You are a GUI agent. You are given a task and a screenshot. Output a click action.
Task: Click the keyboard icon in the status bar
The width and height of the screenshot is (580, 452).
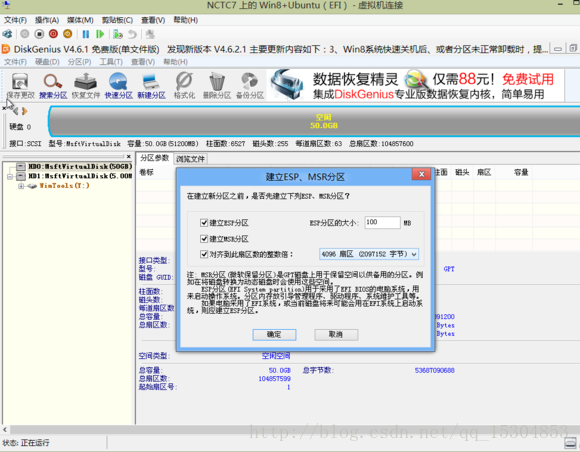pyautogui.click(x=570, y=442)
